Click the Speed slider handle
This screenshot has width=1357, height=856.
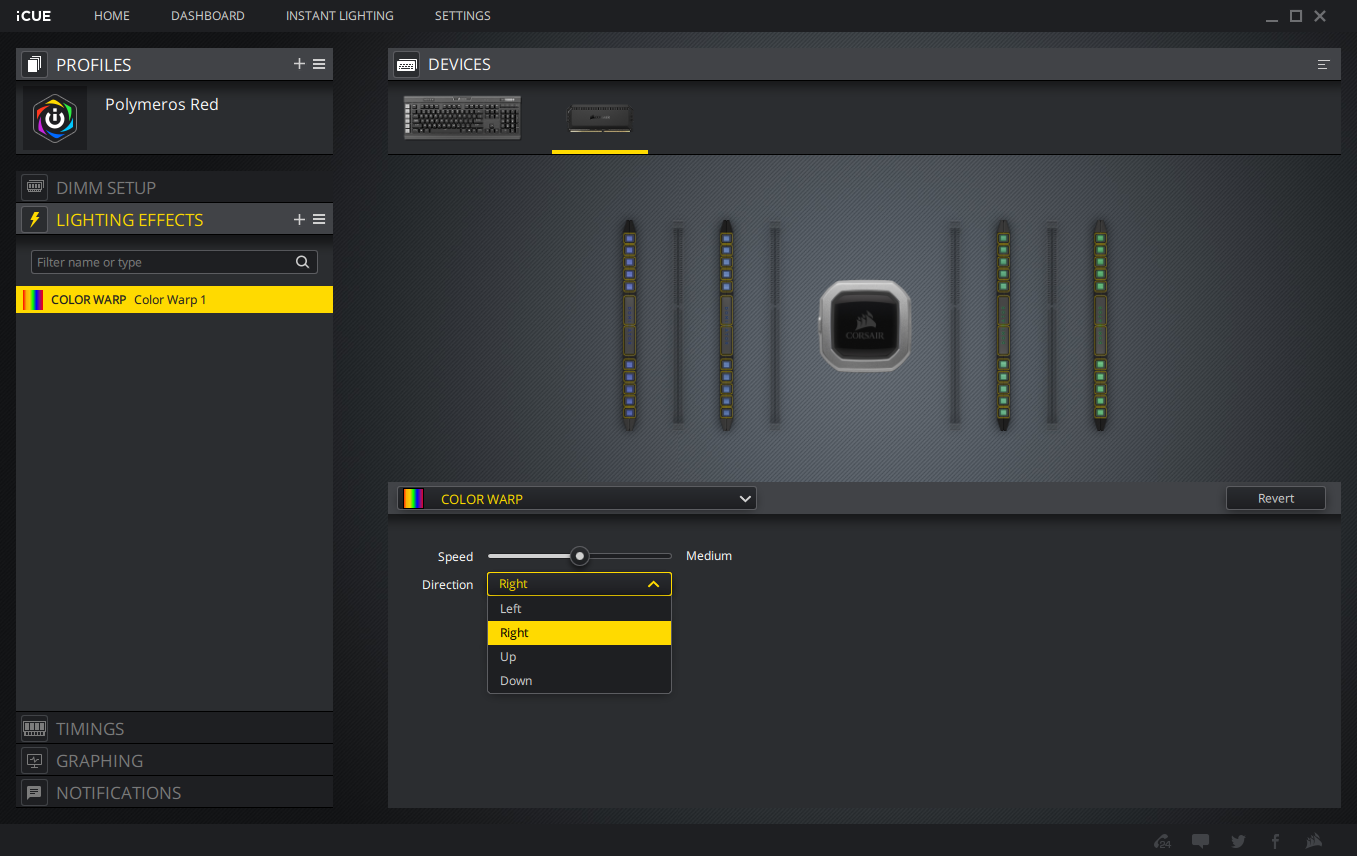579,555
